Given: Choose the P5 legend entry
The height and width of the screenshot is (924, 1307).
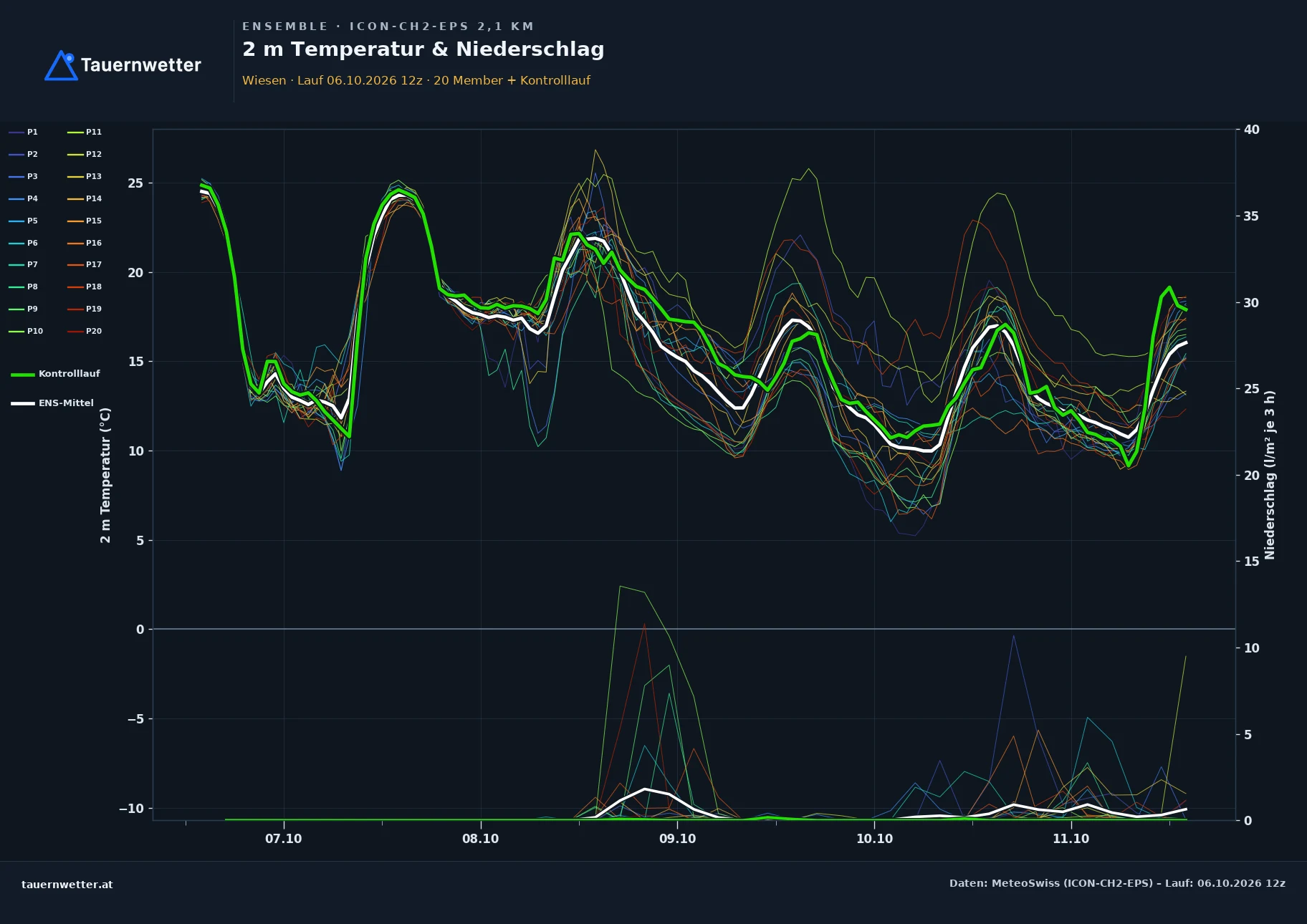Looking at the screenshot, I should pyautogui.click(x=24, y=221).
